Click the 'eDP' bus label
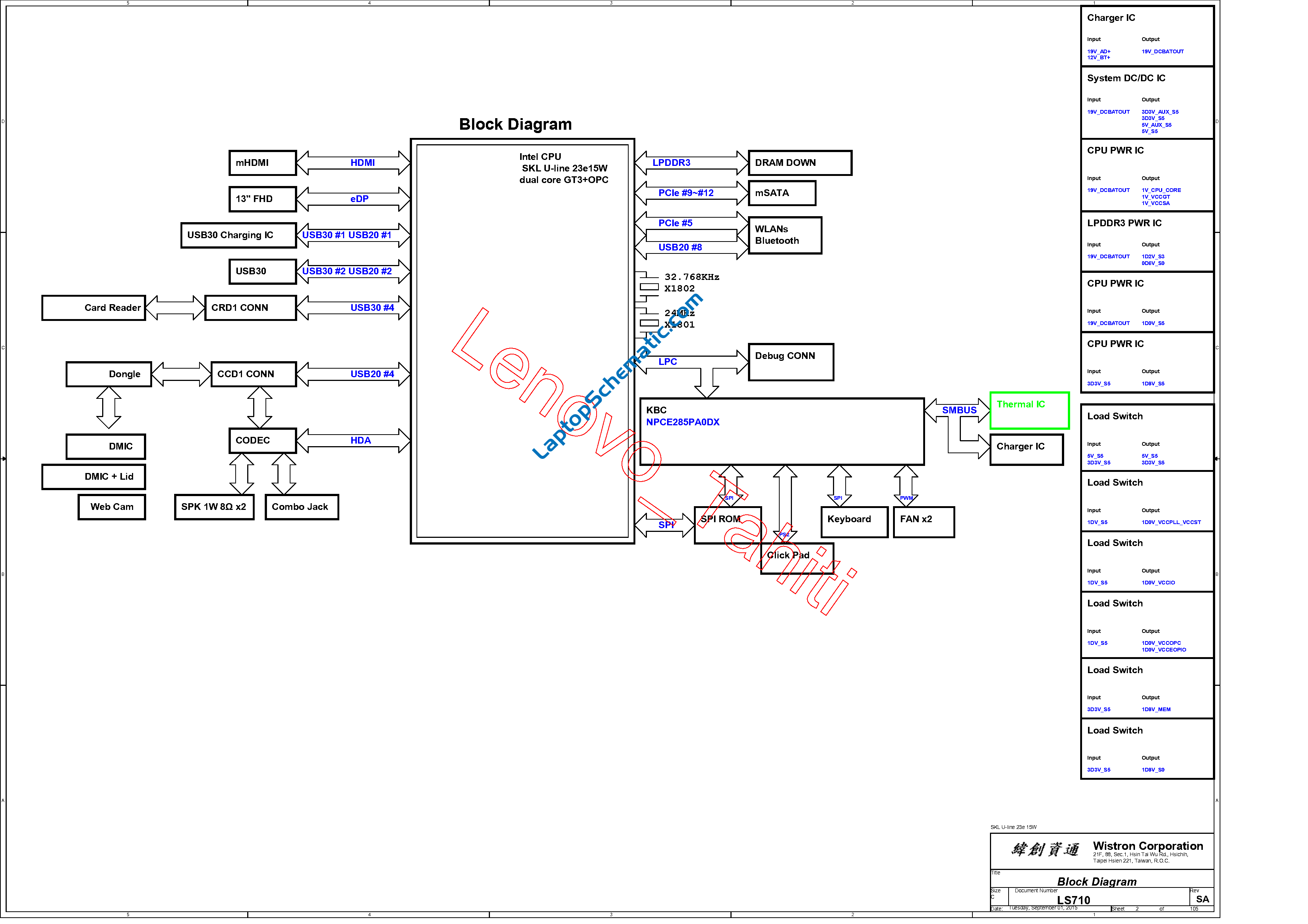Viewport: 1308px width, 924px height. pos(359,199)
